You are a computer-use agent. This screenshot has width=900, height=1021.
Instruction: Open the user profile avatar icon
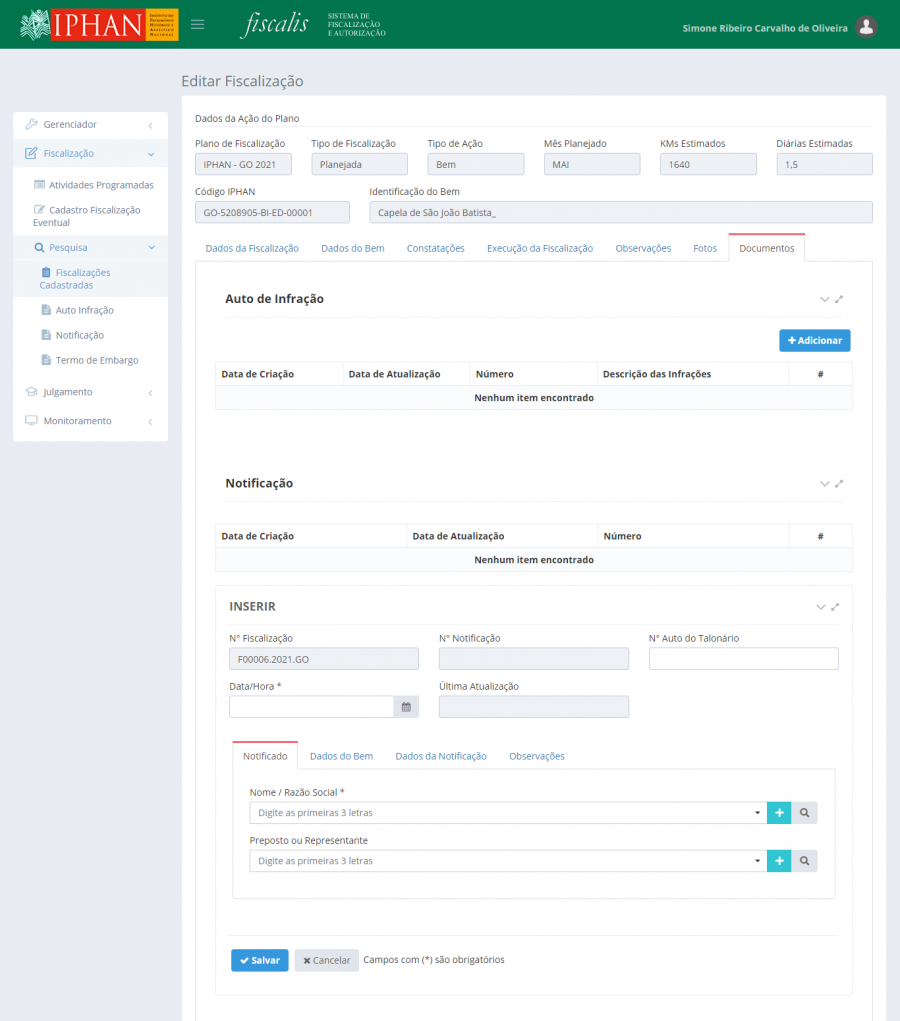(x=867, y=27)
